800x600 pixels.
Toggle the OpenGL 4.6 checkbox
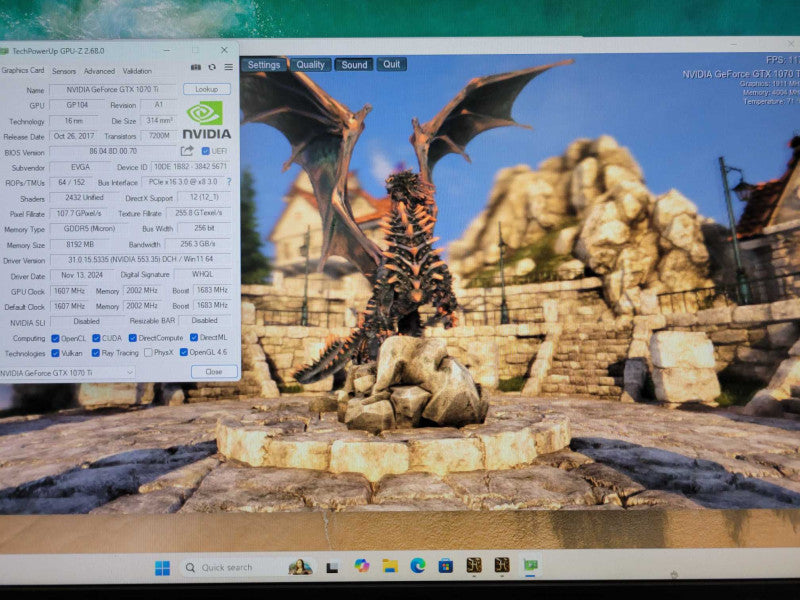click(184, 352)
